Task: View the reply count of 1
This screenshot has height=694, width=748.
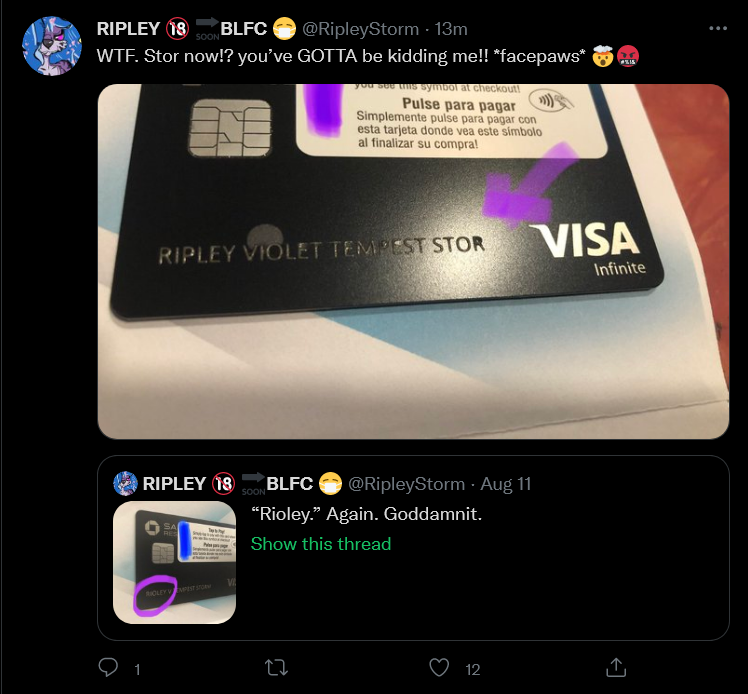Action: point(137,670)
